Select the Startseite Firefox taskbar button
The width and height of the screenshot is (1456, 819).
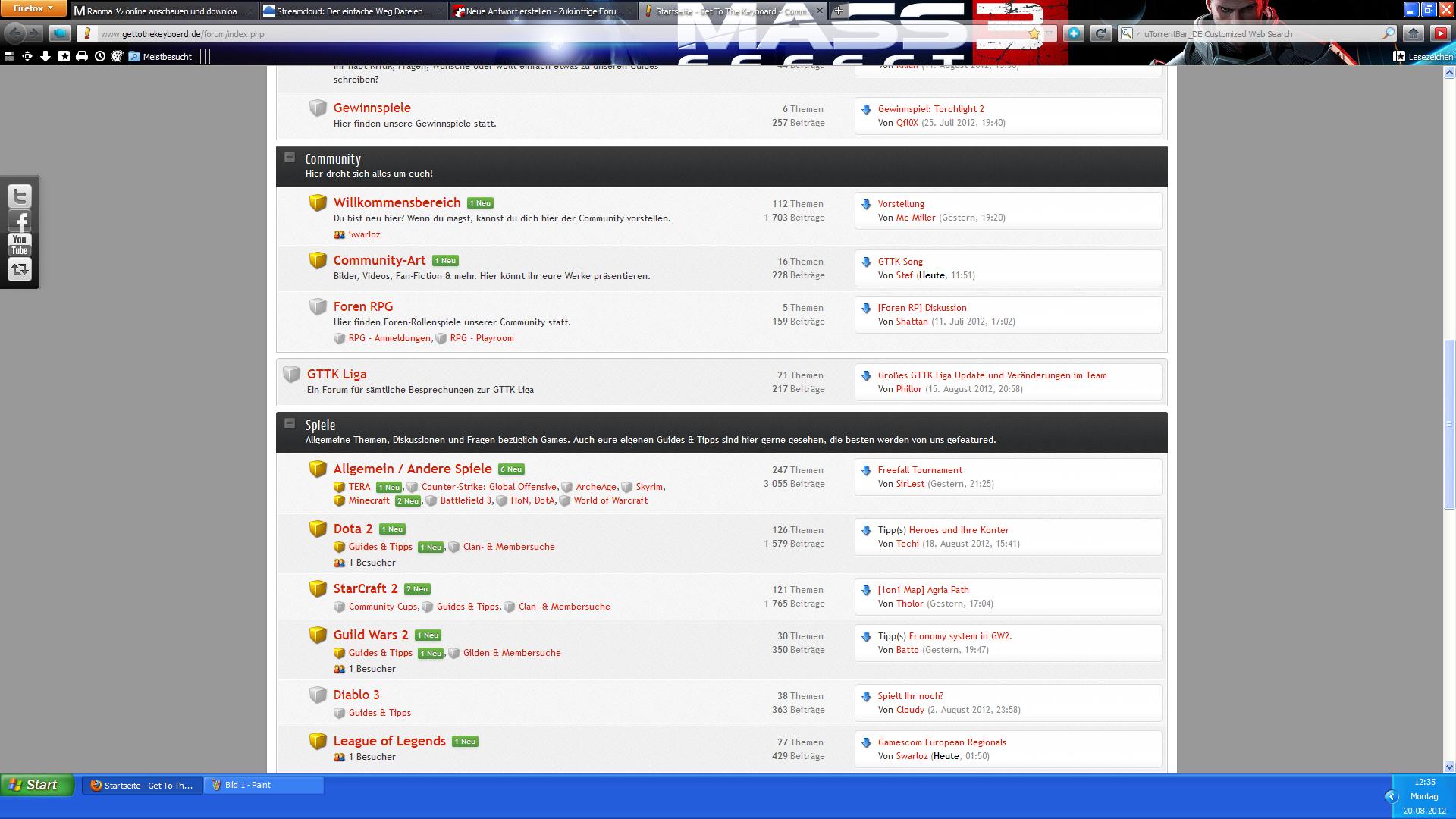tap(143, 785)
